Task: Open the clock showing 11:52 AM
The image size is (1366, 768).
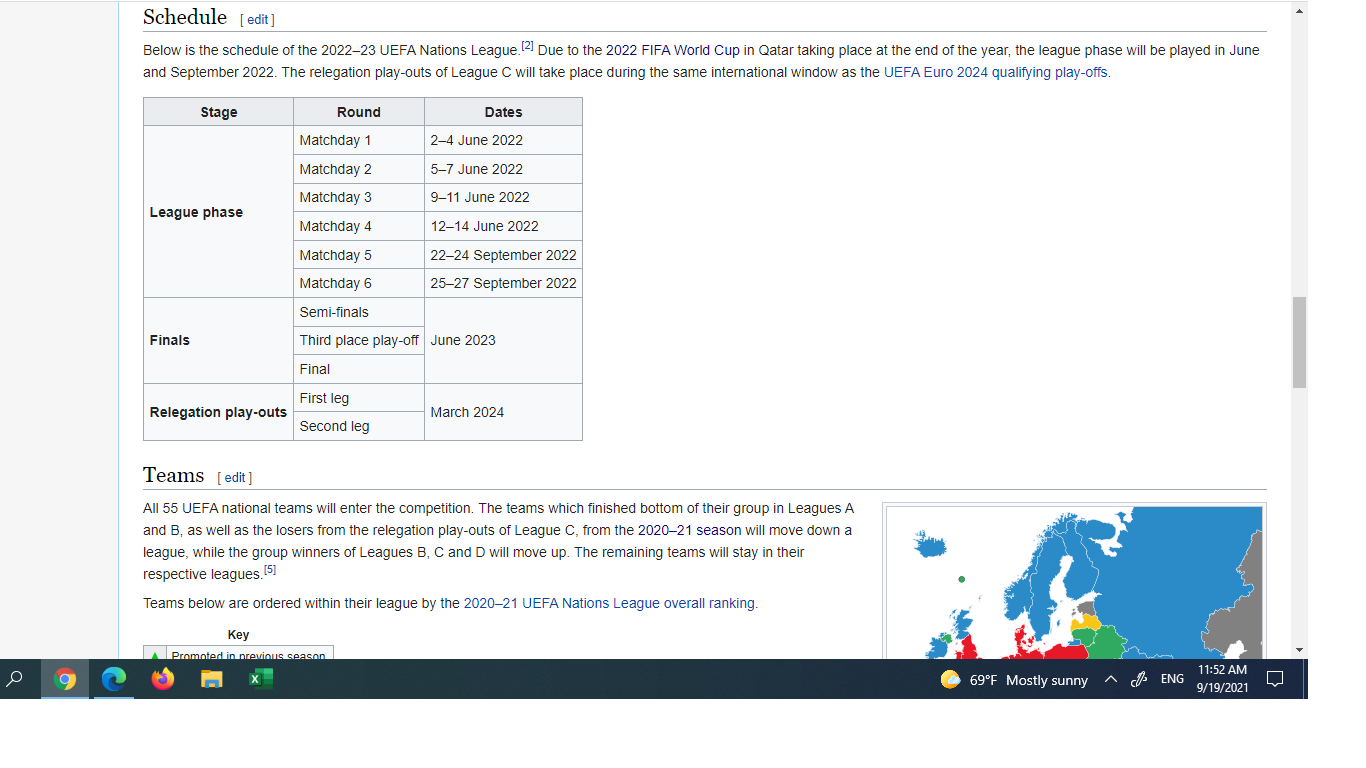Action: (1222, 679)
